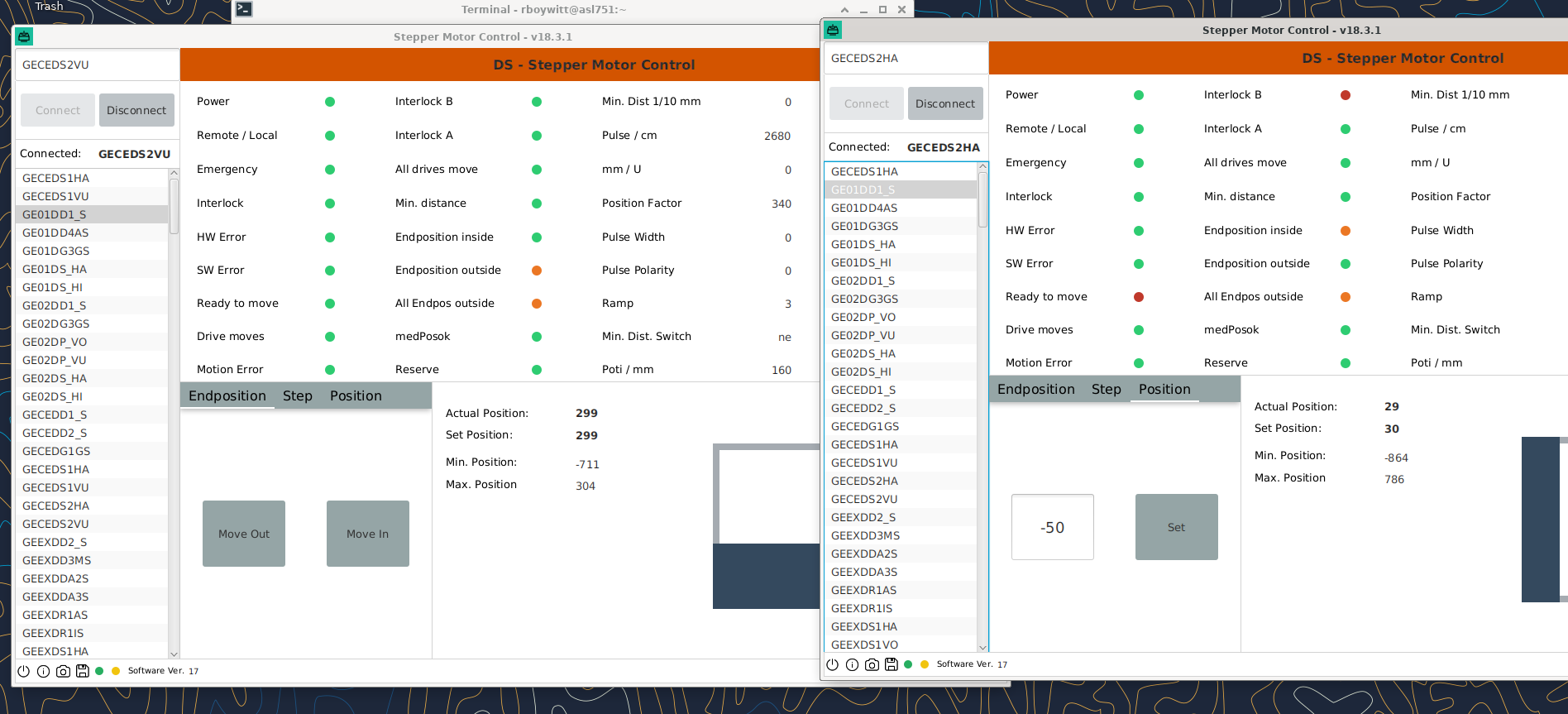The image size is (1568, 714).
Task: Click red Ready to move indicator, right window
Action: click(1139, 297)
